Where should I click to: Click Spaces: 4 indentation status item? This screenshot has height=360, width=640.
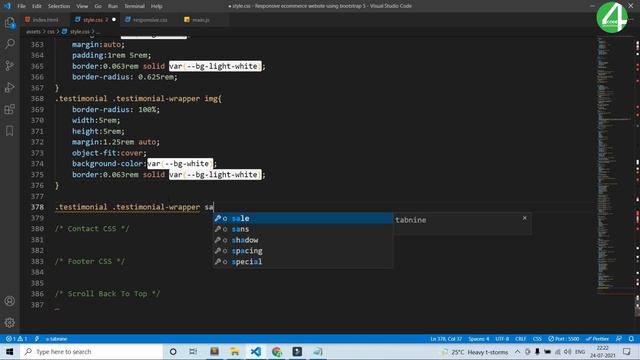click(478, 339)
